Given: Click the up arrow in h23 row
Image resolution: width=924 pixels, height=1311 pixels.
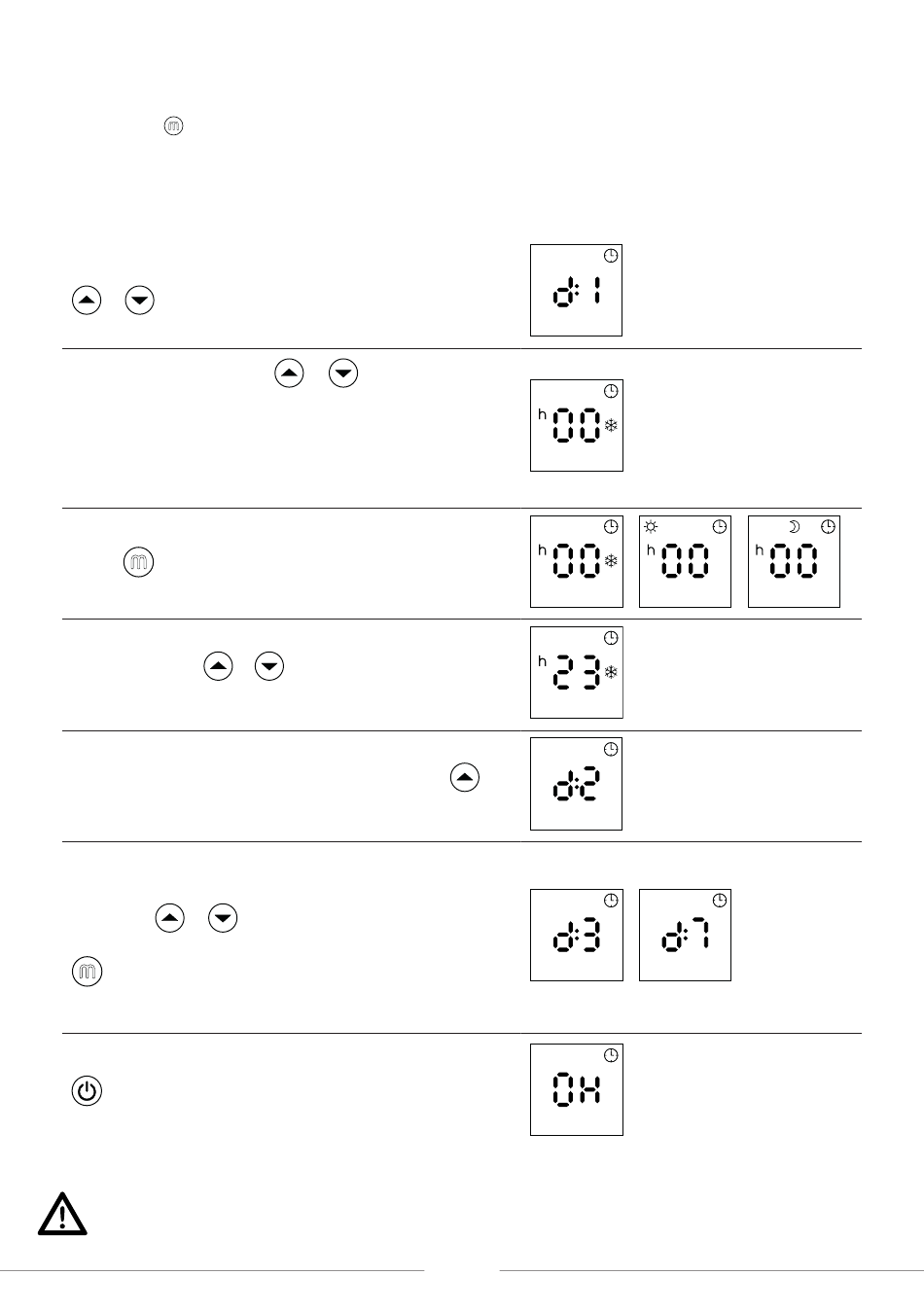Looking at the screenshot, I should coord(219,666).
